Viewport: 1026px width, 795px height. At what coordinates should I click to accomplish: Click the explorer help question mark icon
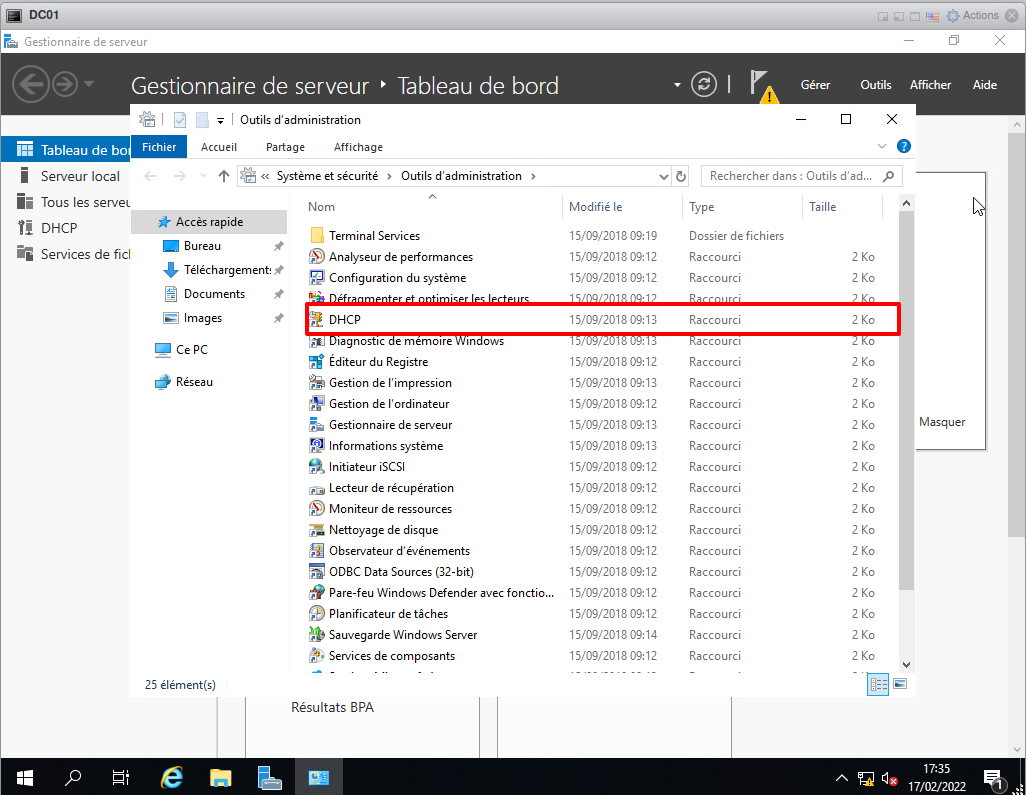(x=904, y=146)
